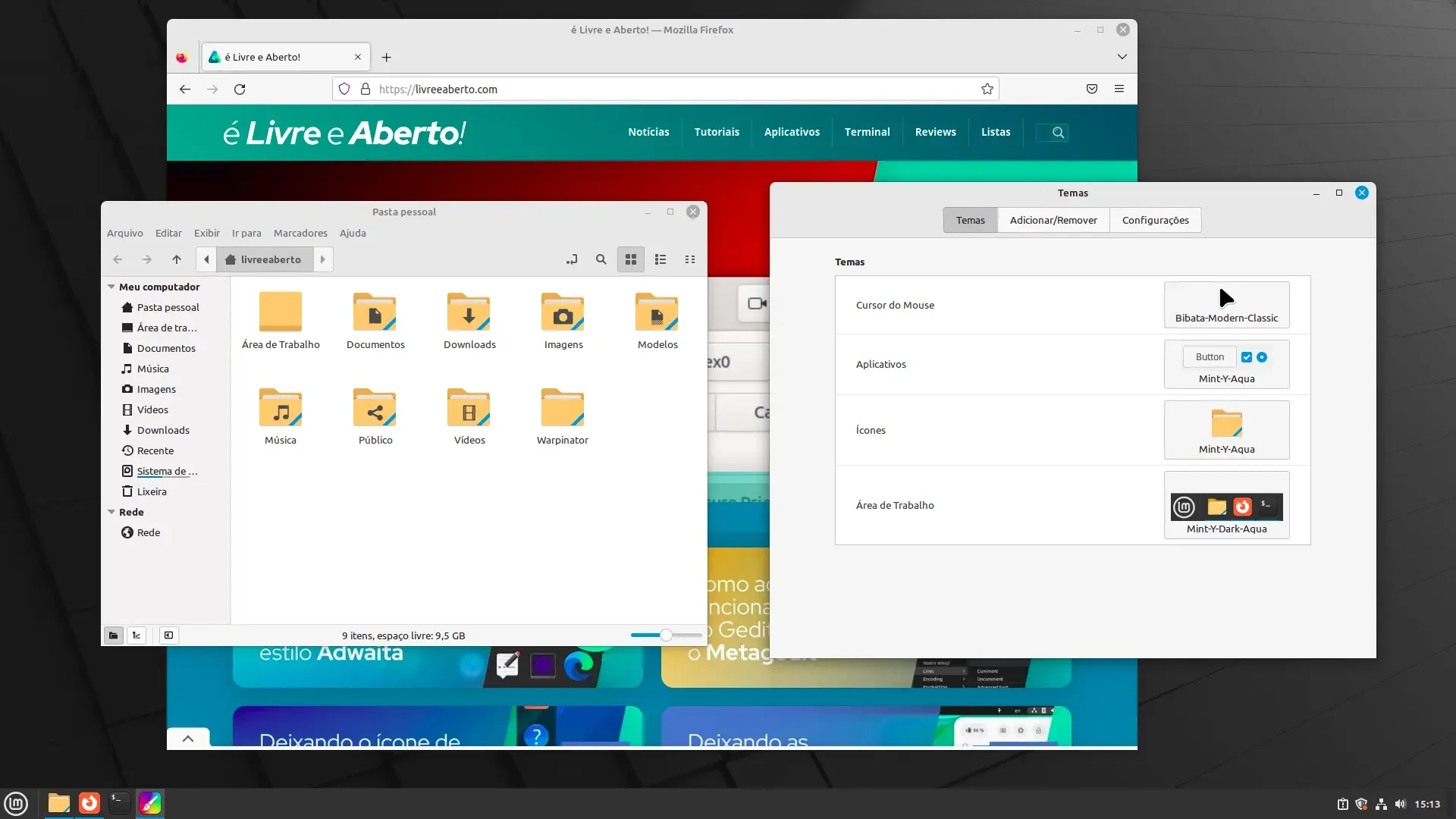
Task: Open the Marcadores menu
Action: [x=300, y=234]
